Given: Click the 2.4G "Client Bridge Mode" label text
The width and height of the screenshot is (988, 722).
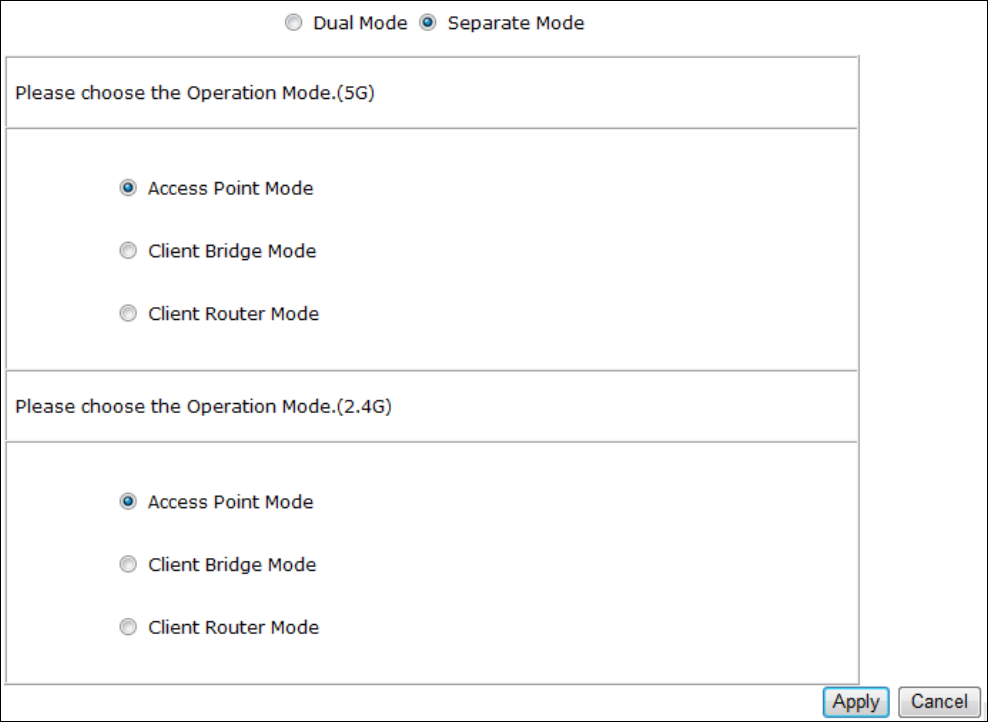Looking at the screenshot, I should point(232,565).
